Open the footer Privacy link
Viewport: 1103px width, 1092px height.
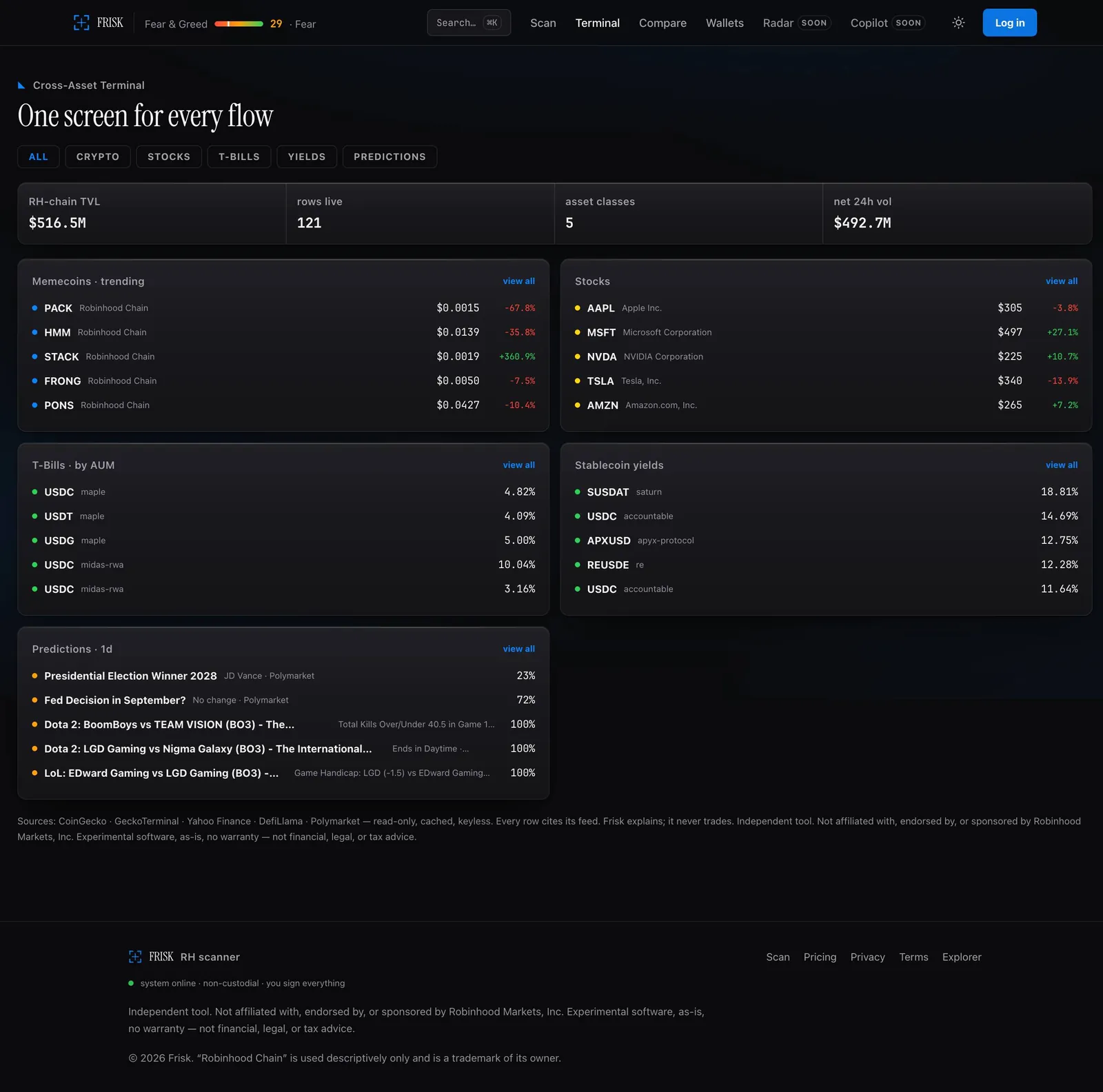click(x=867, y=957)
